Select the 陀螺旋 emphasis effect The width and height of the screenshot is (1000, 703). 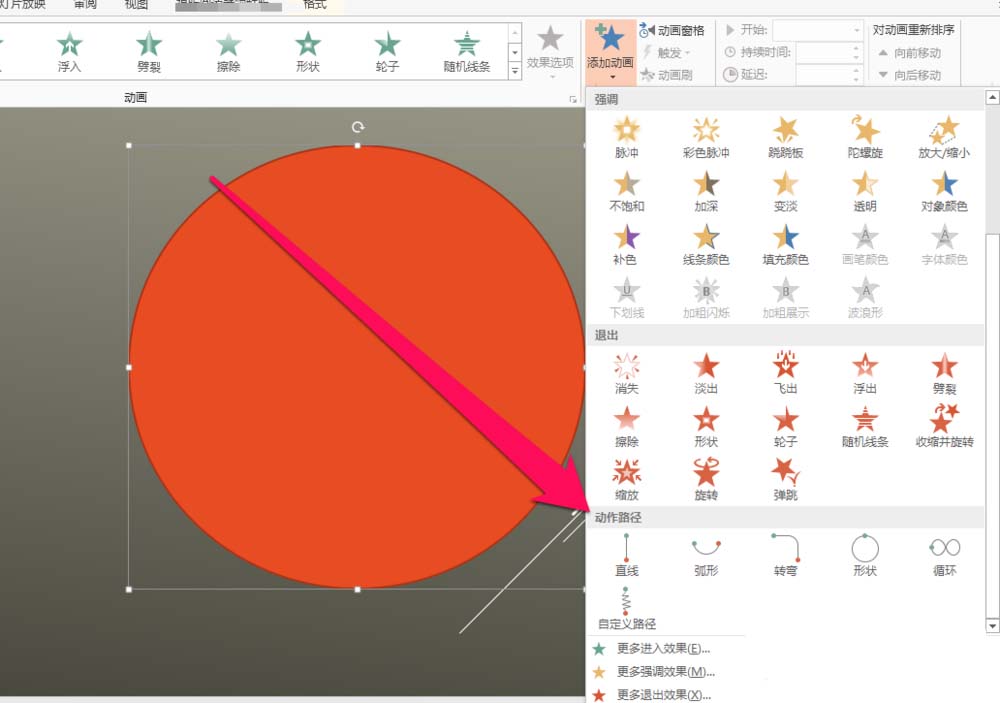pos(865,137)
